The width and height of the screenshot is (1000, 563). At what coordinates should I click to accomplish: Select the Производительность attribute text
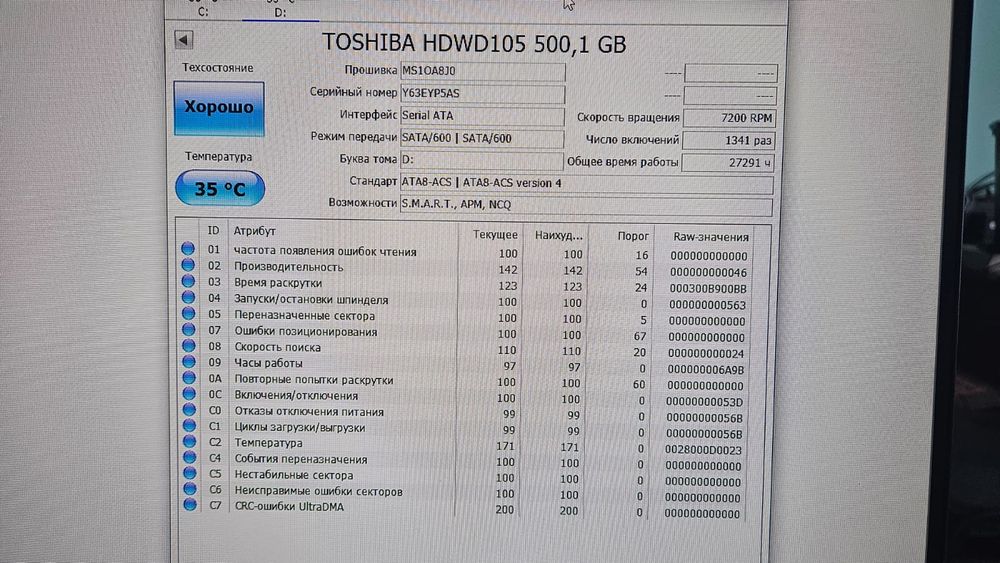288,267
